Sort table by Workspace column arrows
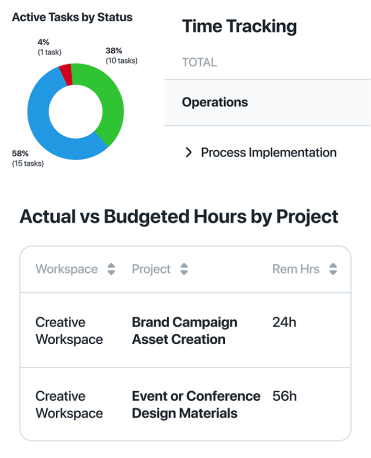 [x=111, y=269]
